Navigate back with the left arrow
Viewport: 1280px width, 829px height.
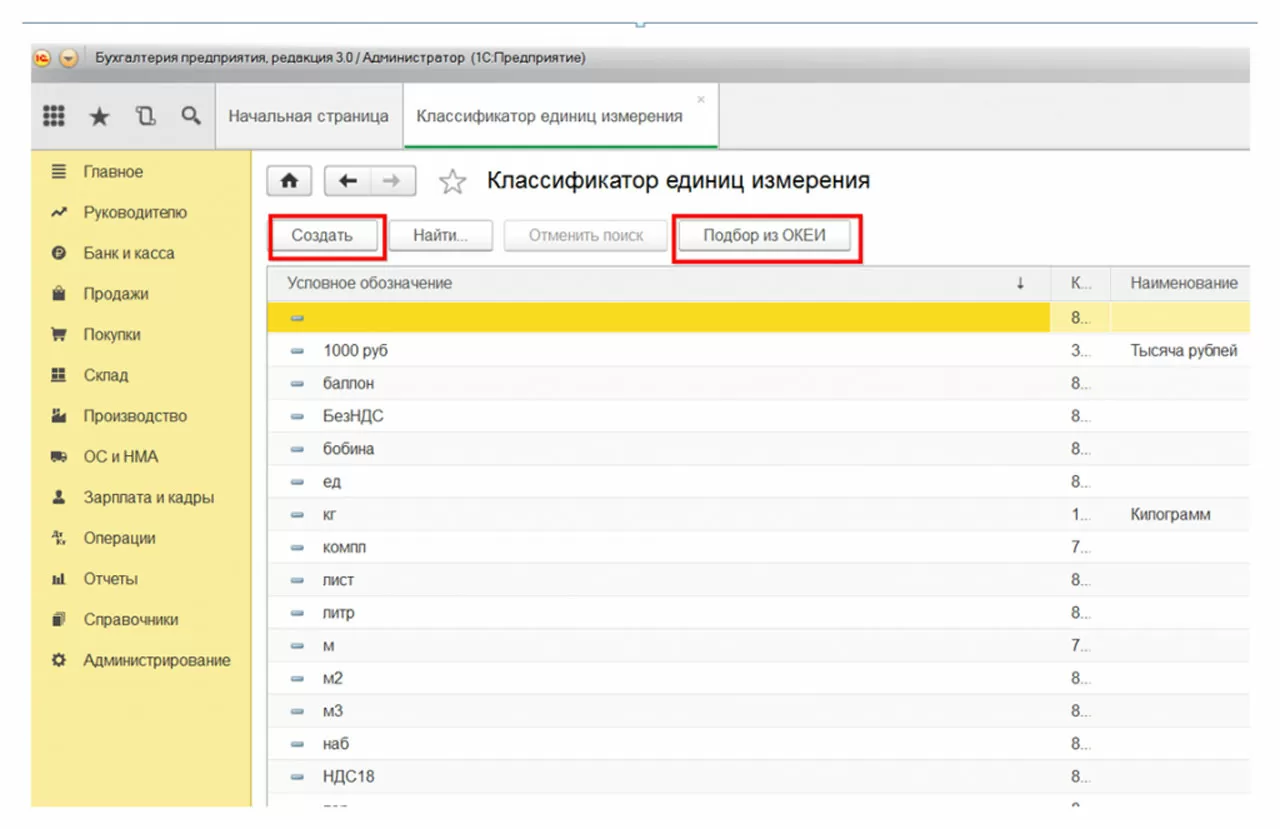pyautogui.click(x=348, y=181)
